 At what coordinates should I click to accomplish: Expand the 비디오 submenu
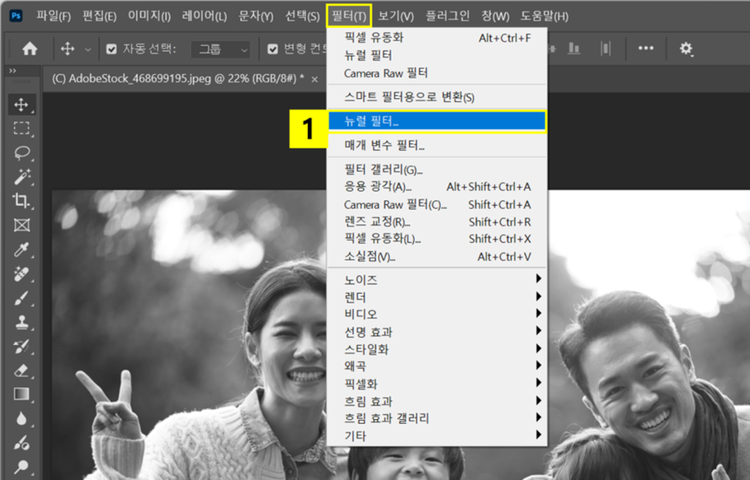[x=437, y=314]
